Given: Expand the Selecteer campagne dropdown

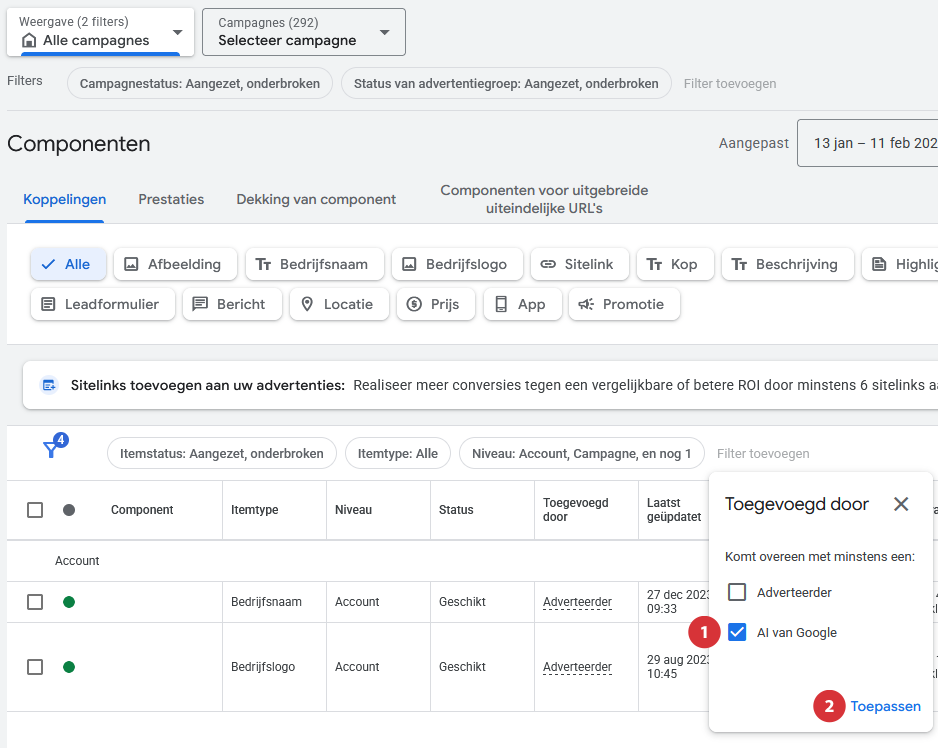Looking at the screenshot, I should [x=303, y=32].
